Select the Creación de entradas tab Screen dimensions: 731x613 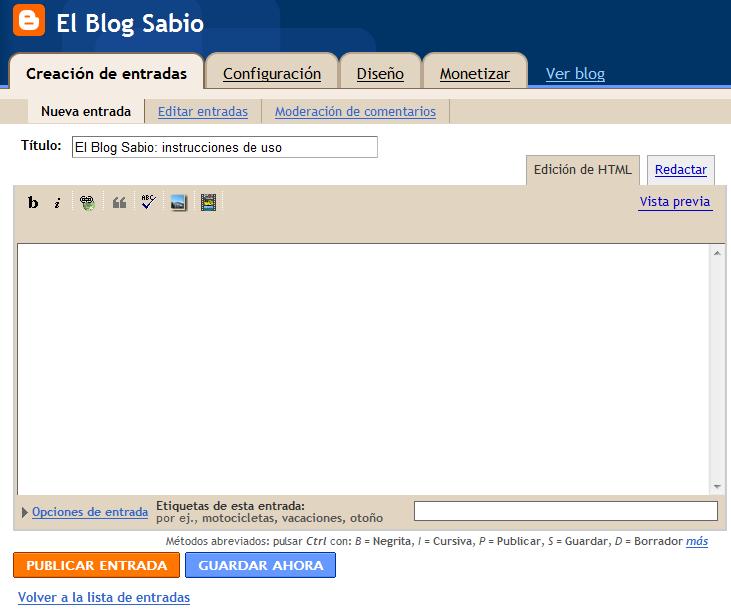(106, 74)
